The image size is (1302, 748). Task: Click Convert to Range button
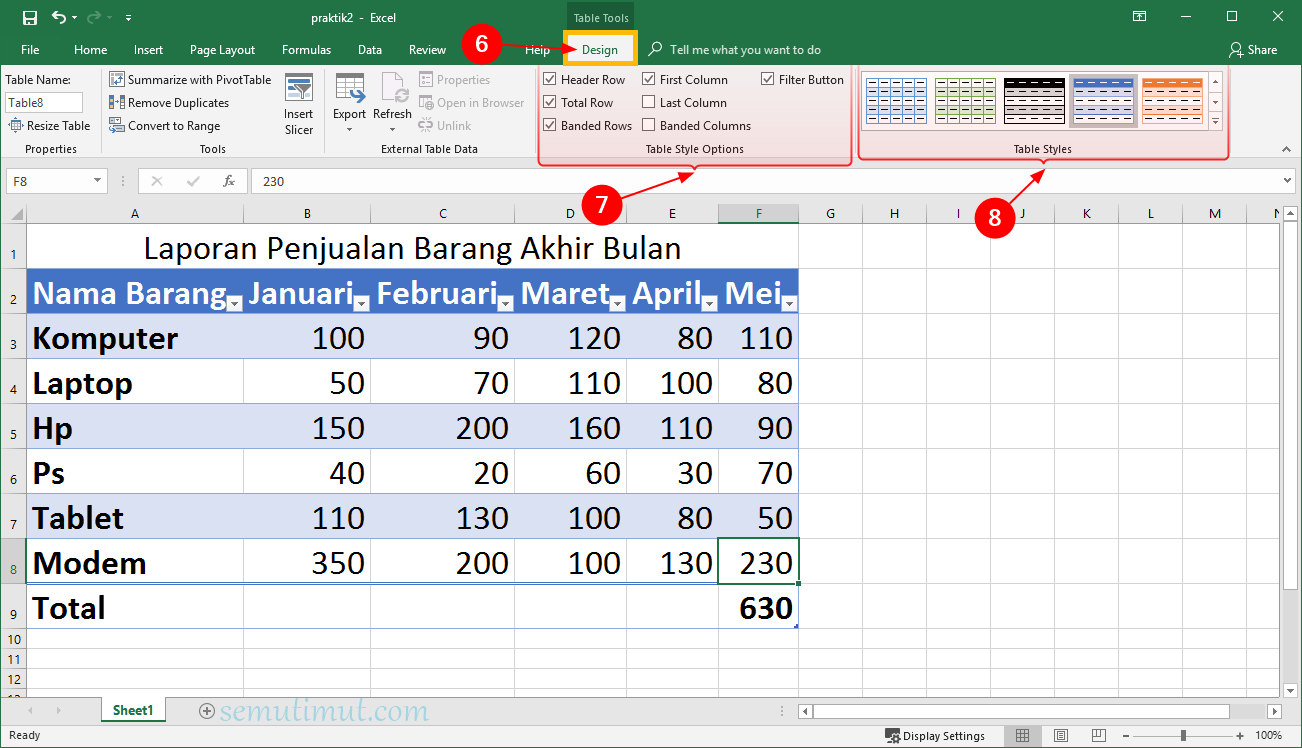tap(173, 126)
